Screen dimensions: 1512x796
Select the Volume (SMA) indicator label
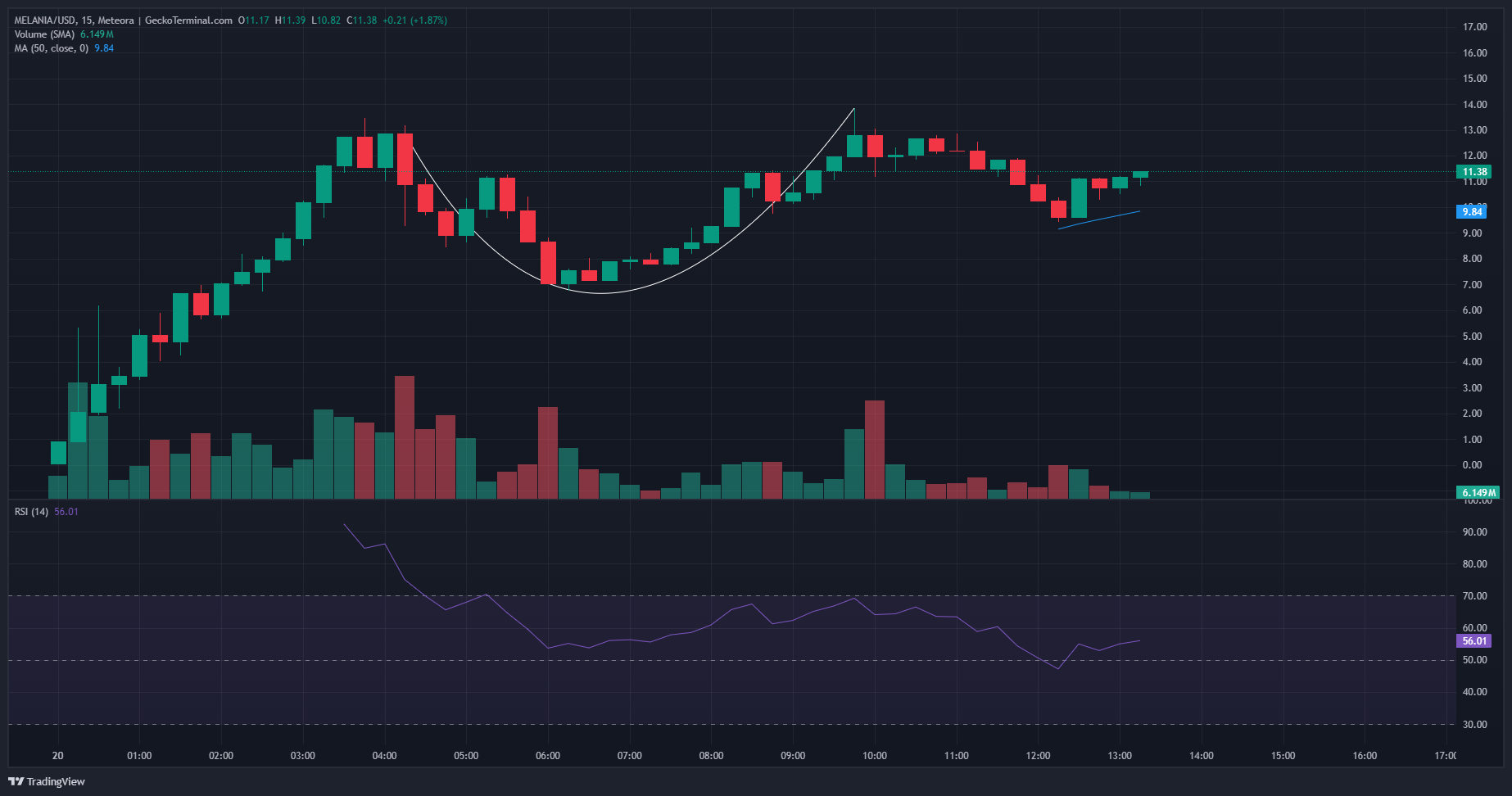tap(44, 34)
